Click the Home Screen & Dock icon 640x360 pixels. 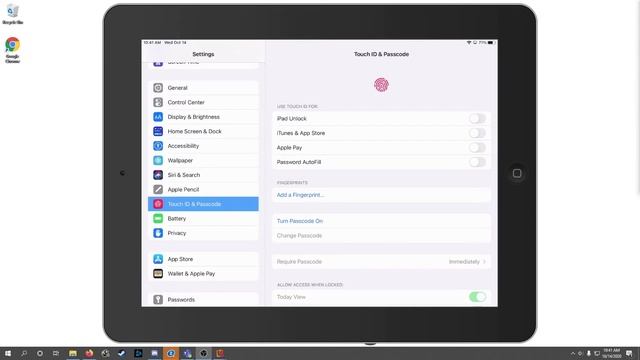coord(158,131)
